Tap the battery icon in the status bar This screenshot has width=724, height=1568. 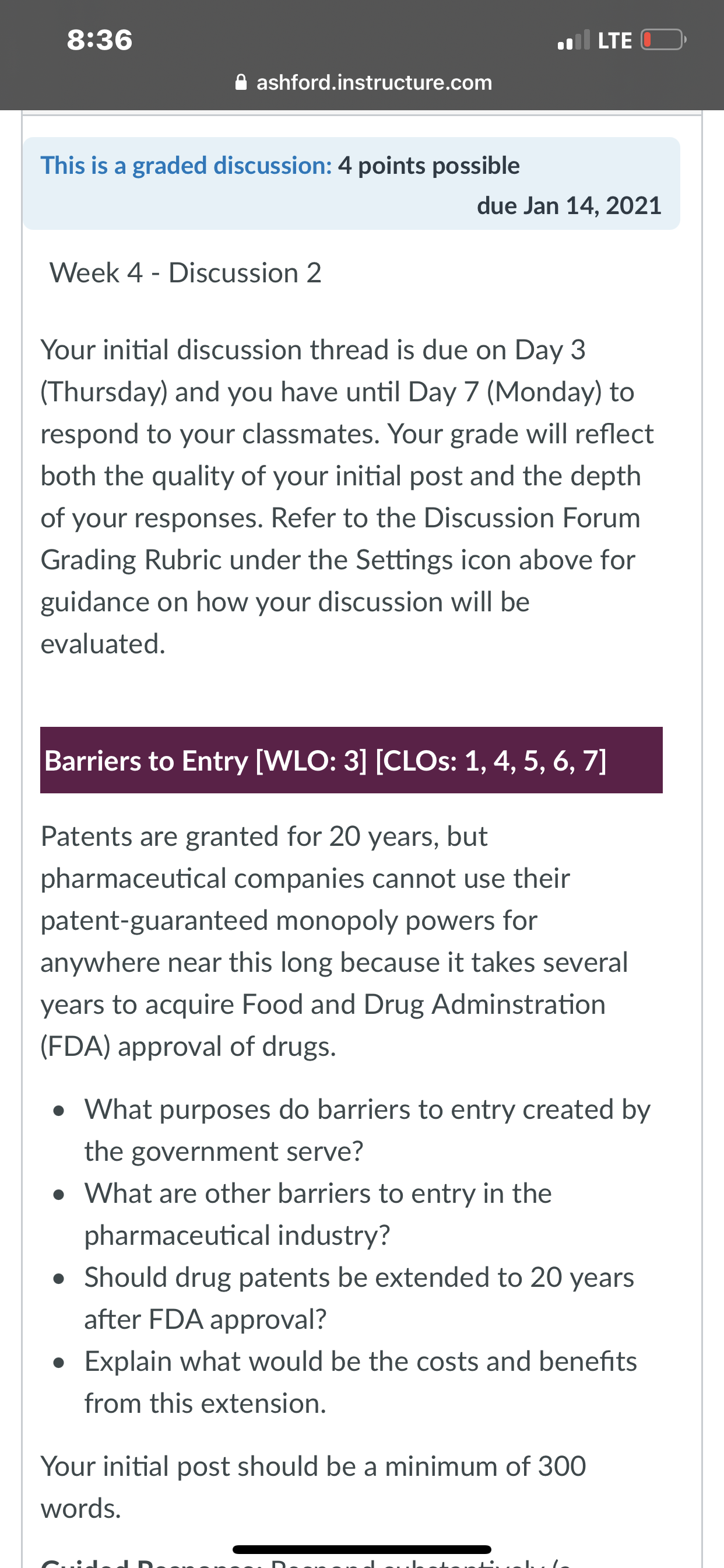tap(663, 40)
